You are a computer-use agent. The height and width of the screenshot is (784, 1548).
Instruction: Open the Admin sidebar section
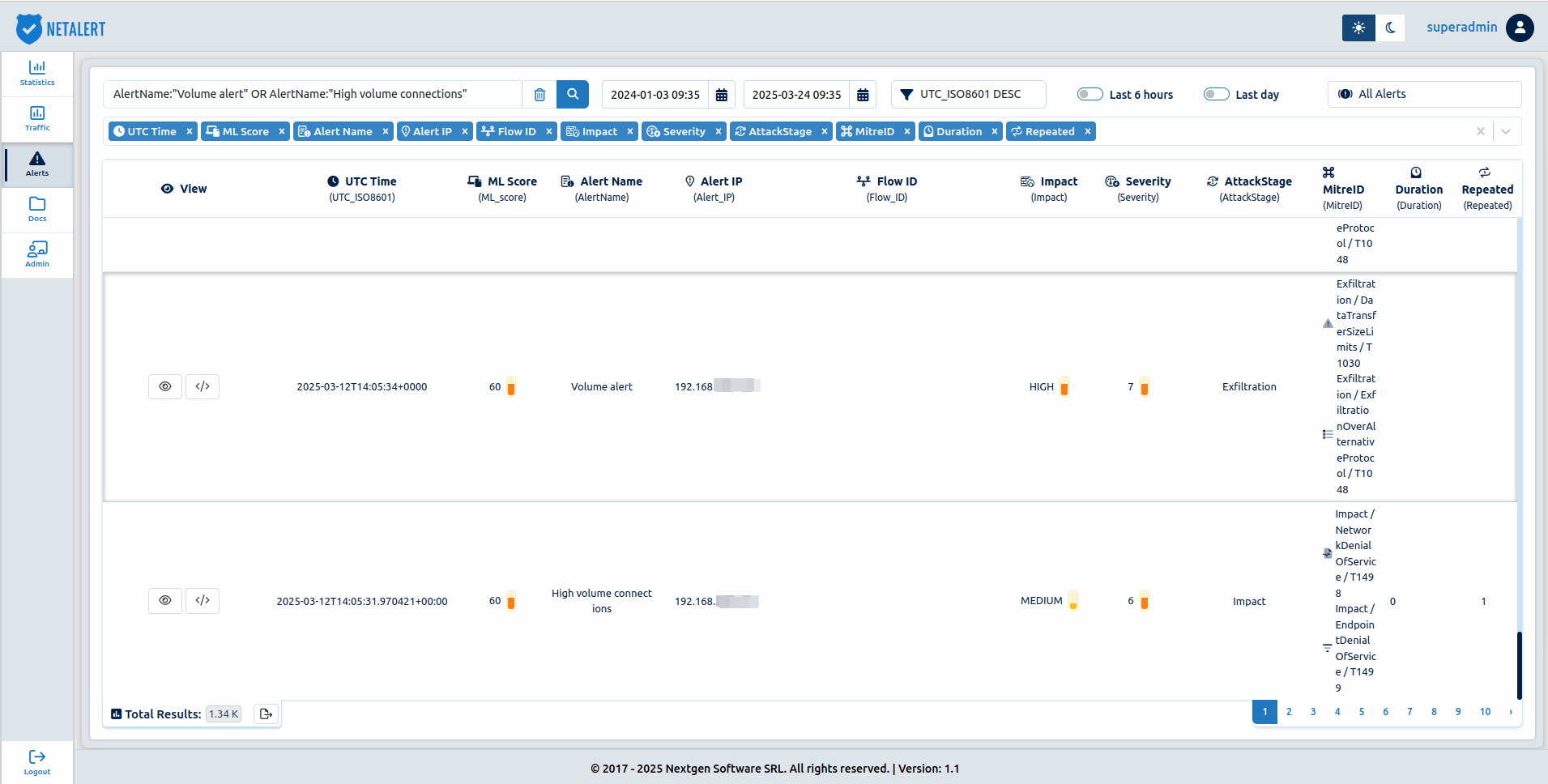pos(37,255)
